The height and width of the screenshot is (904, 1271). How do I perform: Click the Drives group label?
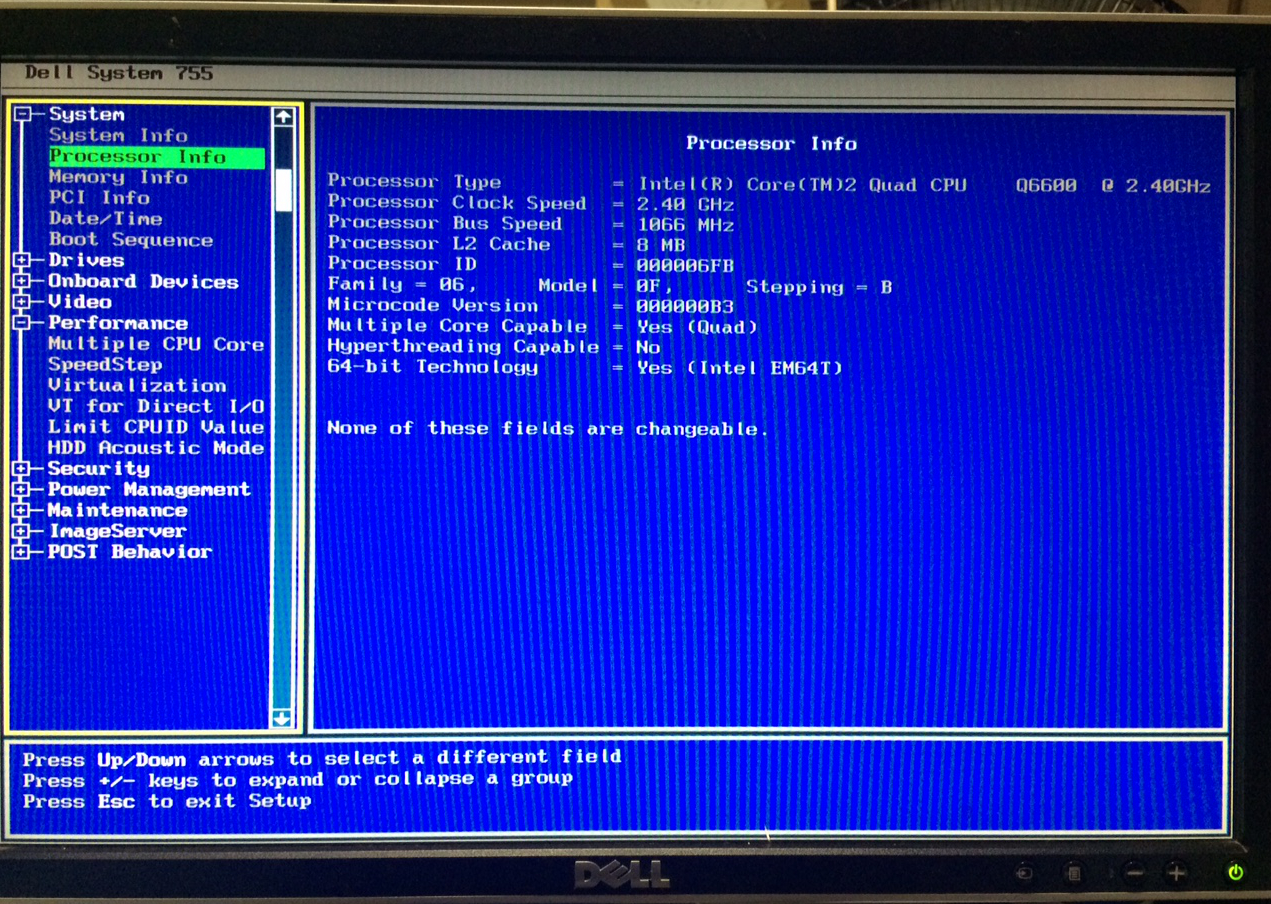click(86, 260)
